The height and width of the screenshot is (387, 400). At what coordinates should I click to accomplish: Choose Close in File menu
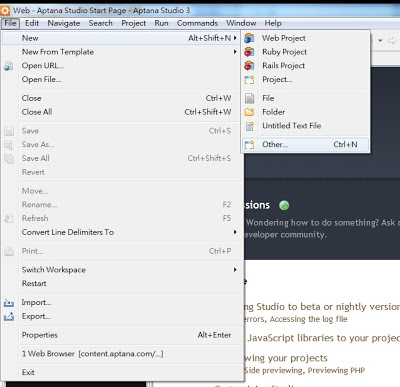121,98
